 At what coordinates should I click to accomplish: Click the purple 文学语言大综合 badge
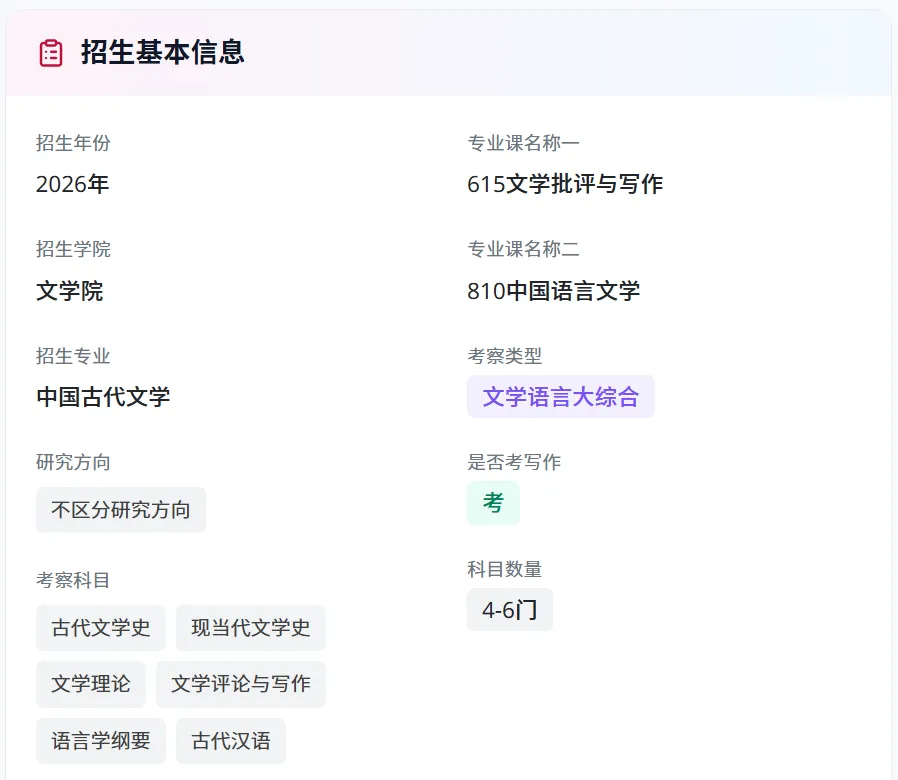point(561,396)
